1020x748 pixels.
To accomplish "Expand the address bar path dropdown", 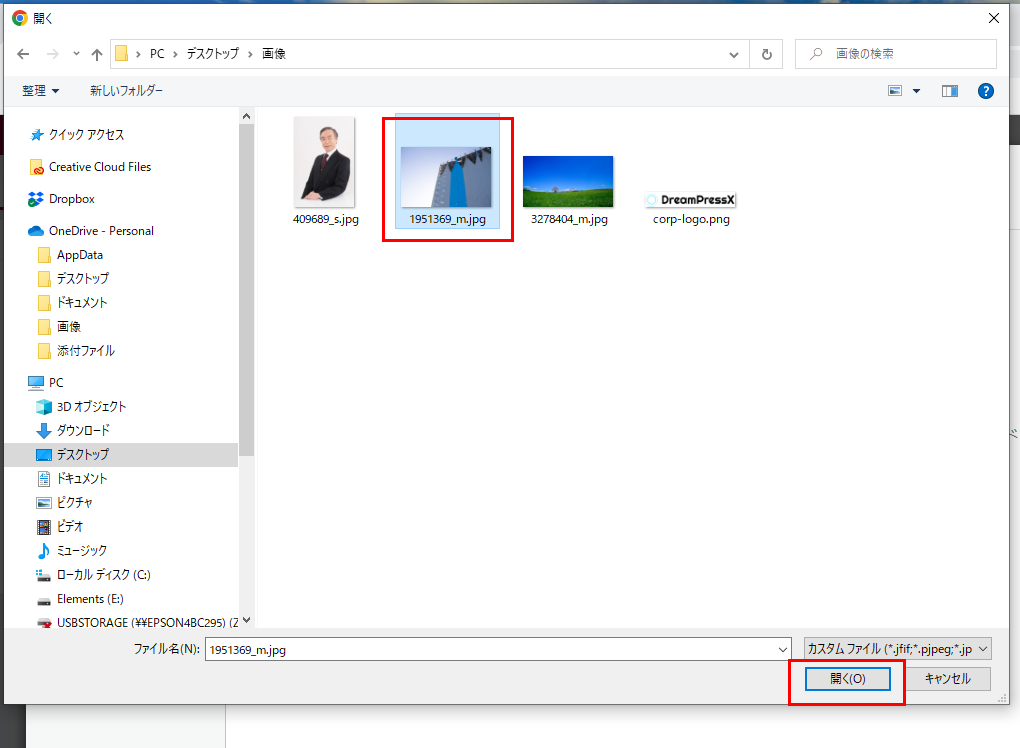I will (x=735, y=54).
